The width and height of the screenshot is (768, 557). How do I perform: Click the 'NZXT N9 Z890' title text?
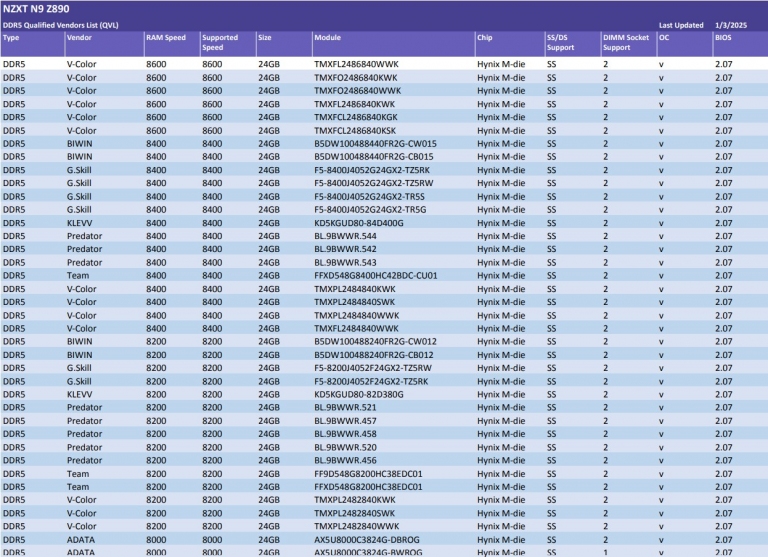[36, 9]
